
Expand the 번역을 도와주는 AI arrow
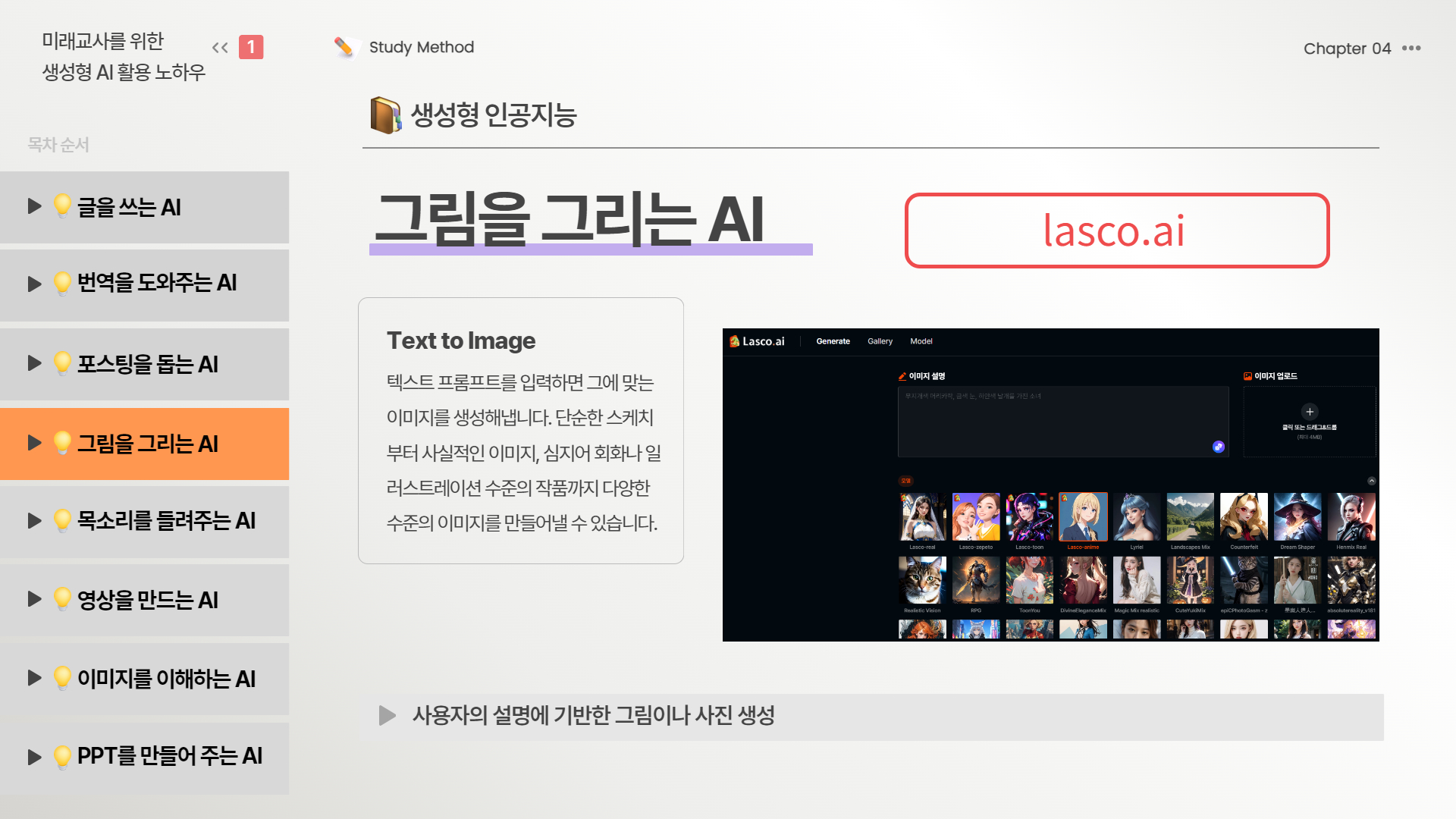(x=34, y=284)
